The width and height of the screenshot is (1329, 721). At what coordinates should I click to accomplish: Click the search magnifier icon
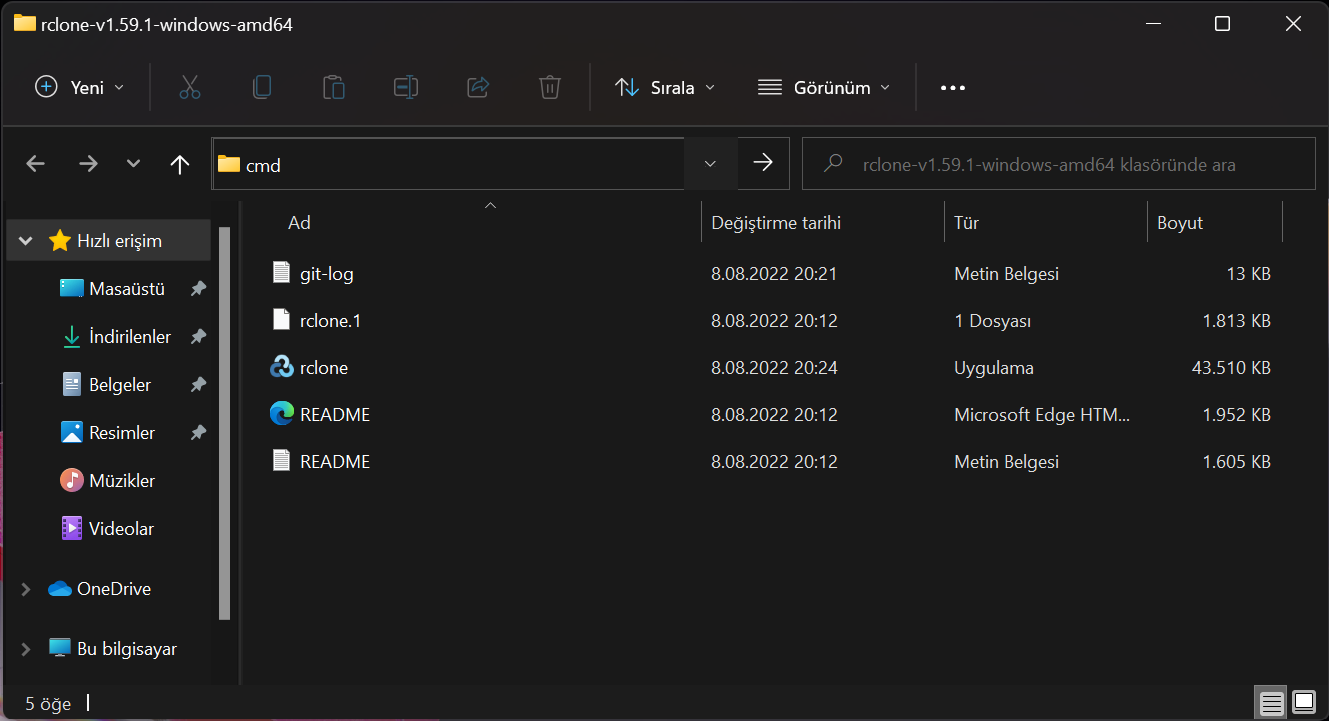click(832, 163)
